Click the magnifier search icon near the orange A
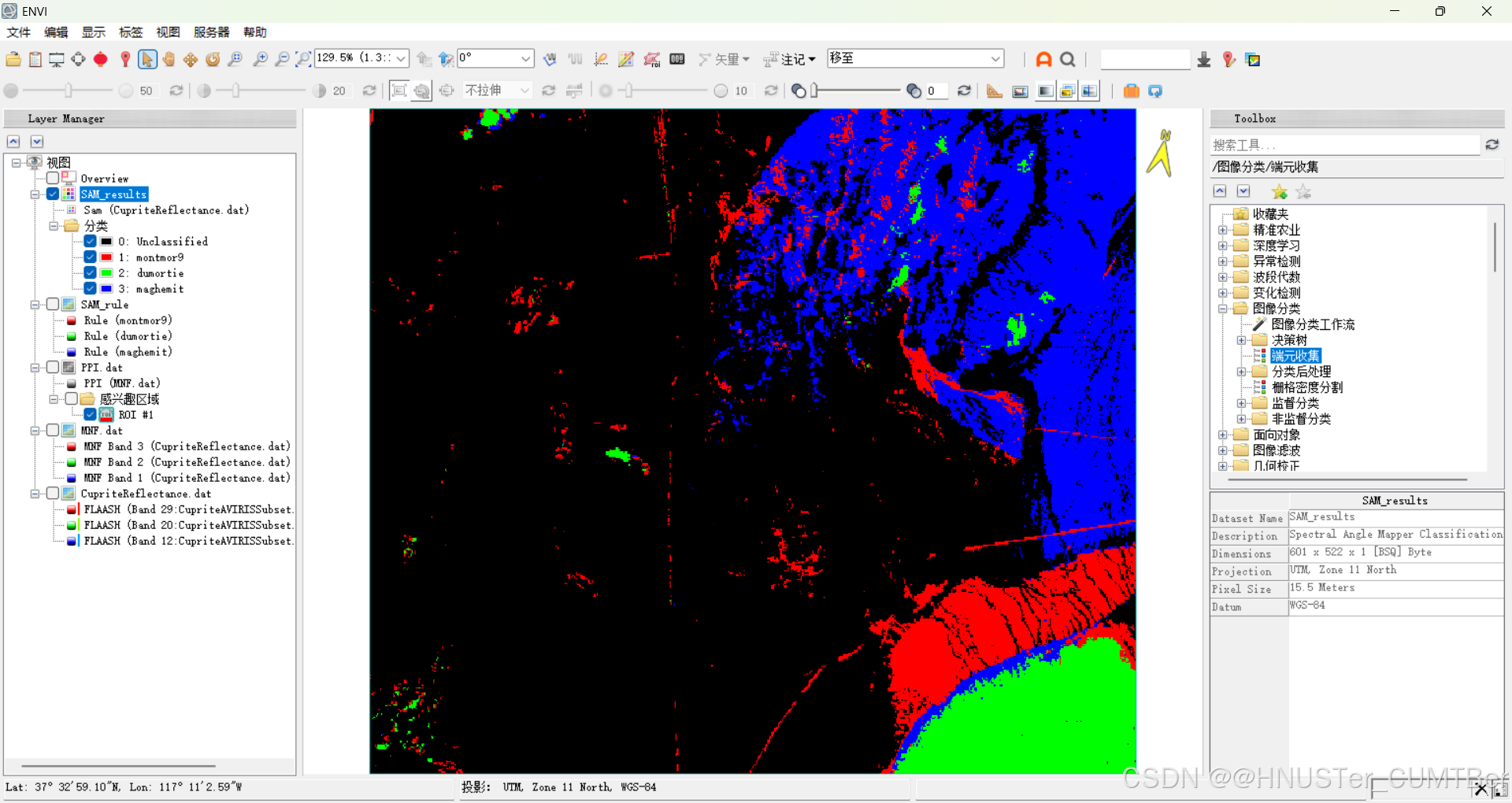 point(1068,59)
